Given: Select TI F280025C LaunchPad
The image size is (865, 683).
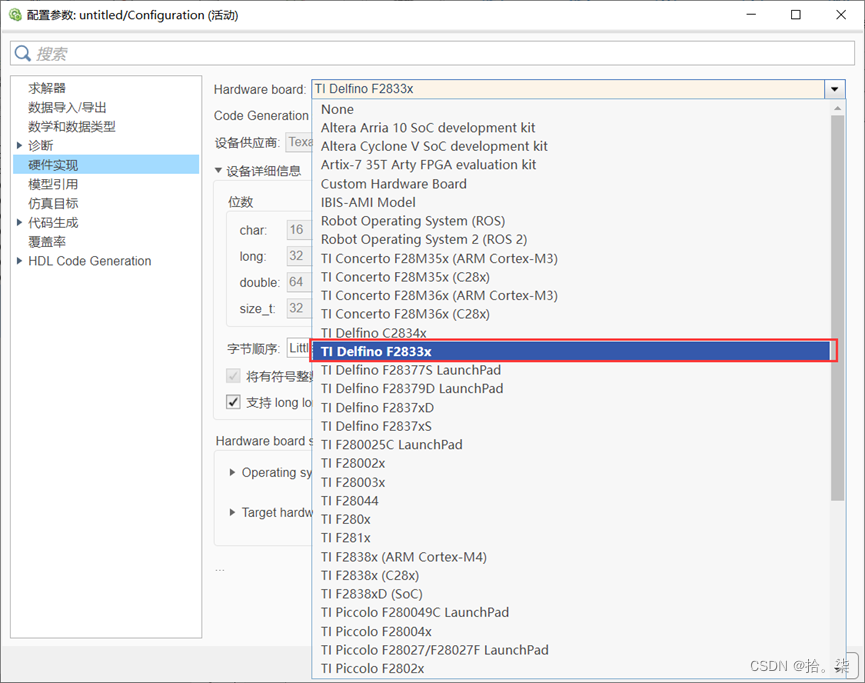Looking at the screenshot, I should [x=572, y=445].
